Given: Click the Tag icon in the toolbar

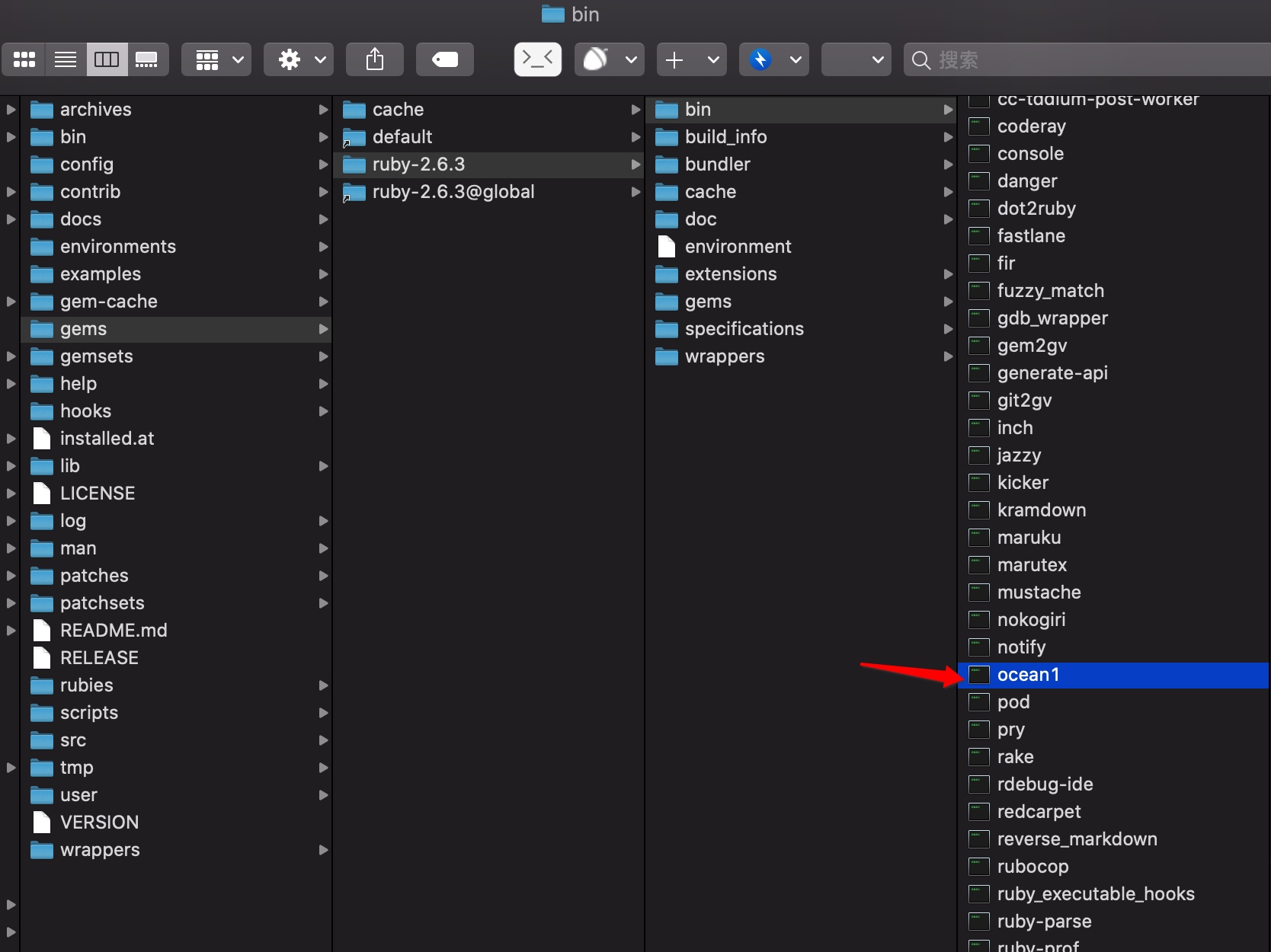Looking at the screenshot, I should pyautogui.click(x=444, y=59).
